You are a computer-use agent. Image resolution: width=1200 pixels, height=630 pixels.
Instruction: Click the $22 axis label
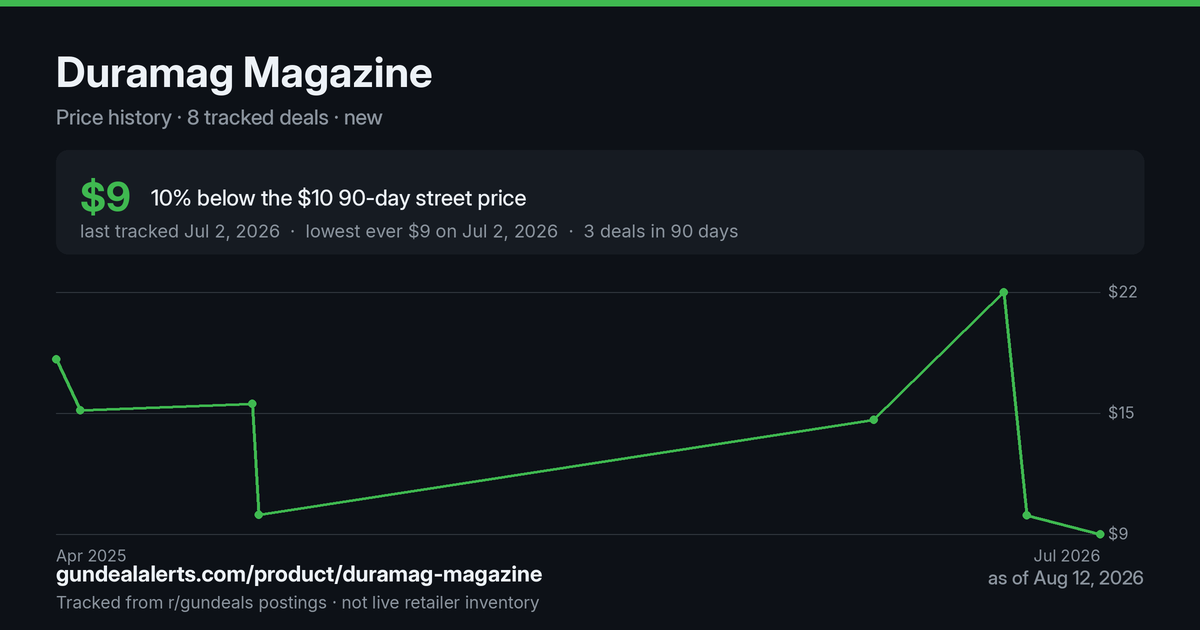(1123, 292)
